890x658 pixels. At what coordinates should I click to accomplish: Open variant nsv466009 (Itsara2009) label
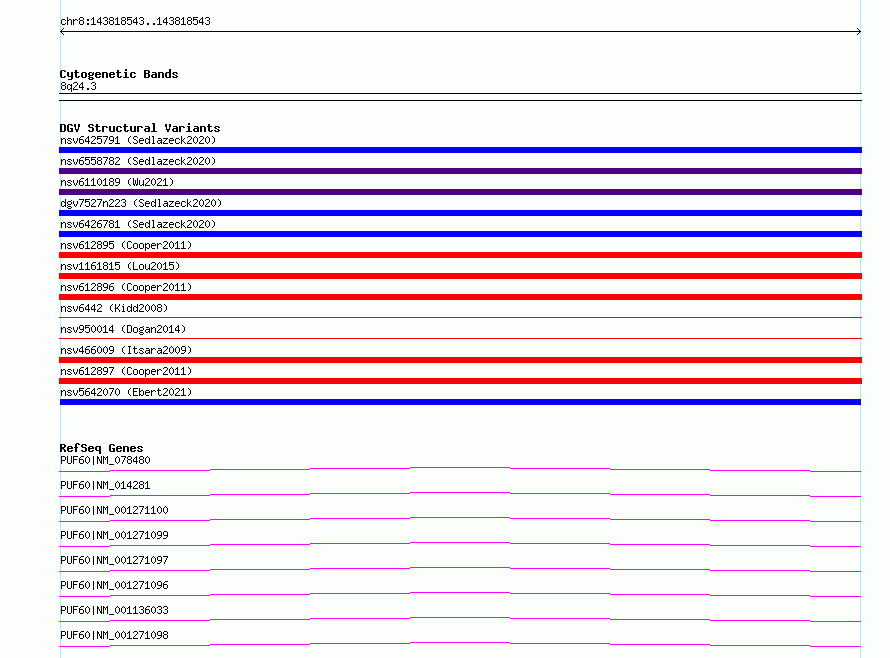(126, 350)
